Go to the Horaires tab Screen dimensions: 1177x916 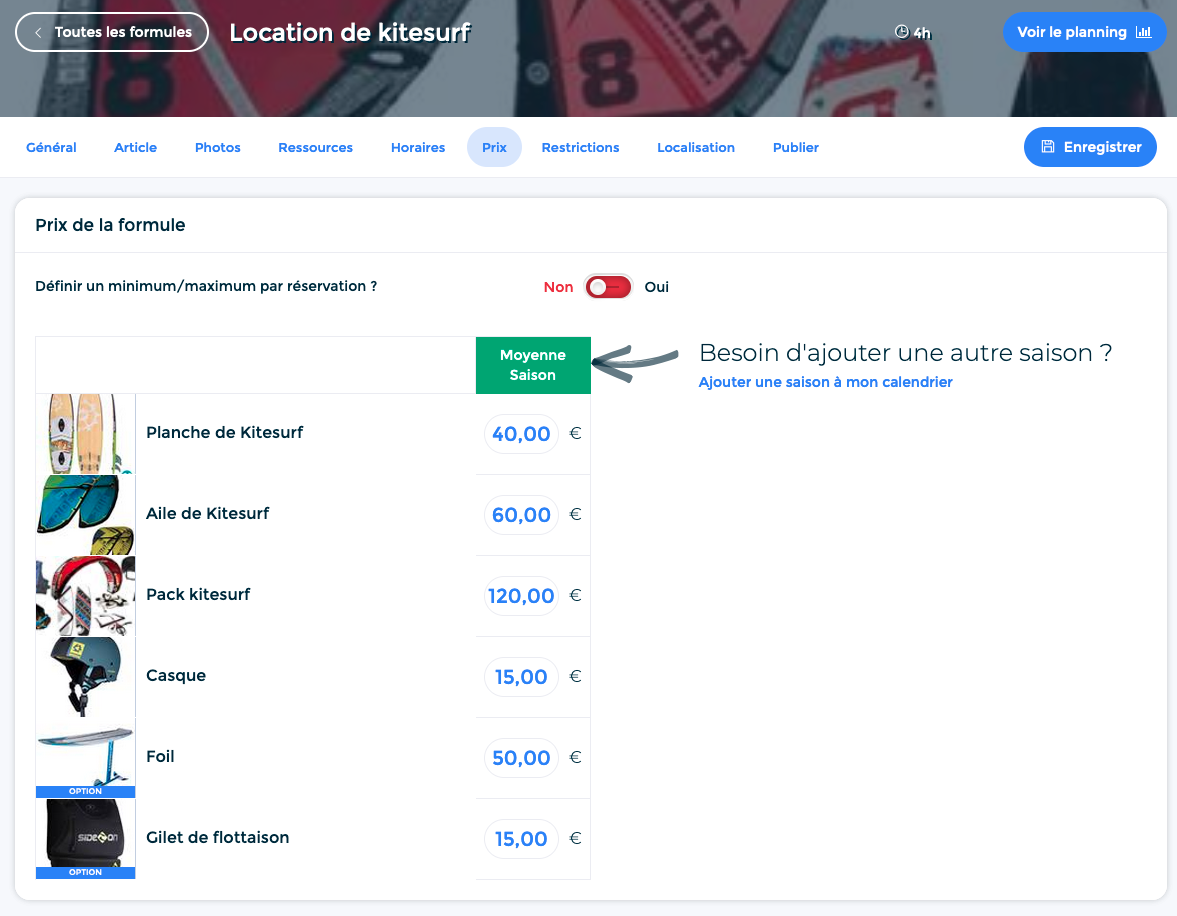418,147
